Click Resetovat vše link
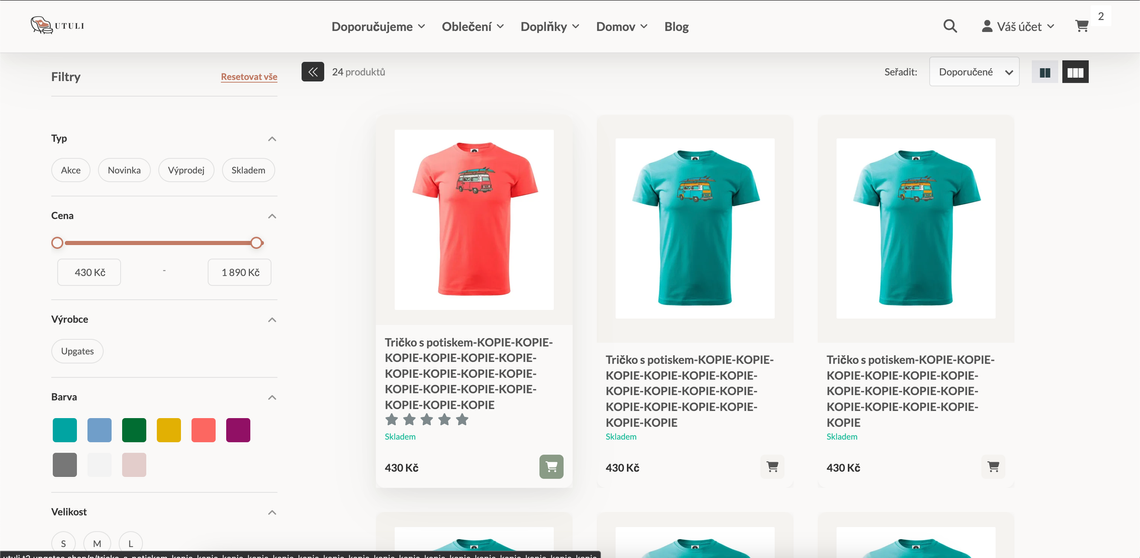Image resolution: width=1140 pixels, height=558 pixels. [249, 77]
